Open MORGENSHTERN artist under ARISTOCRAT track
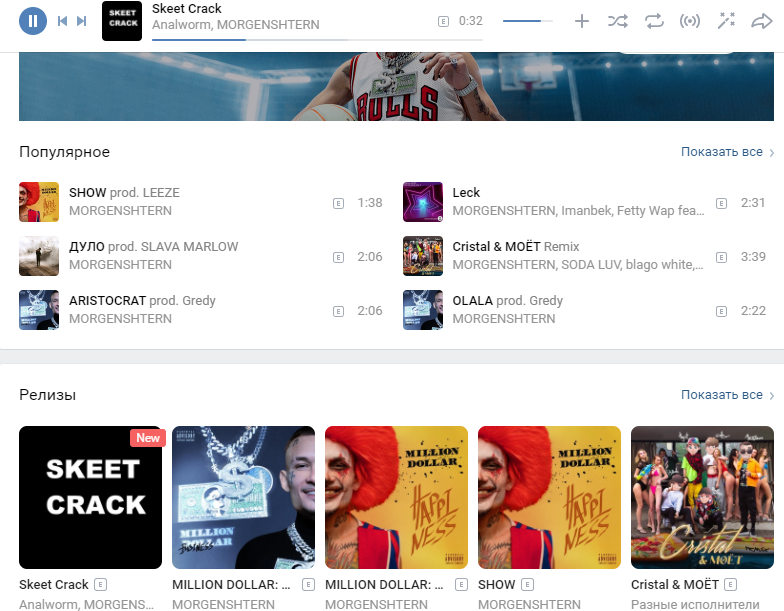784x611 pixels. (x=120, y=318)
